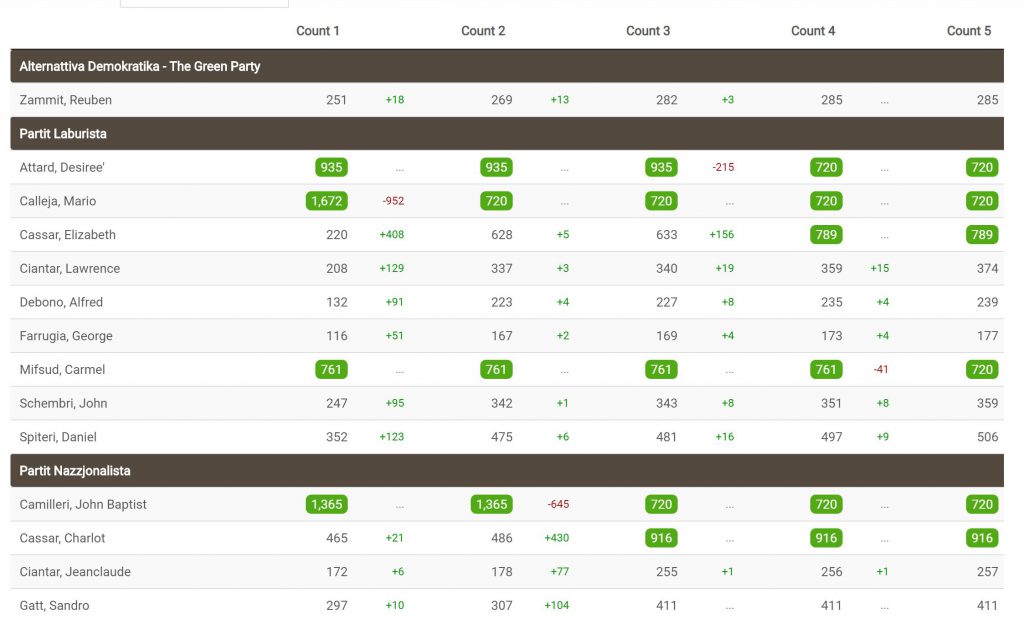
Task: Select the value "352" for Spiteri, Daniel
Action: (336, 437)
